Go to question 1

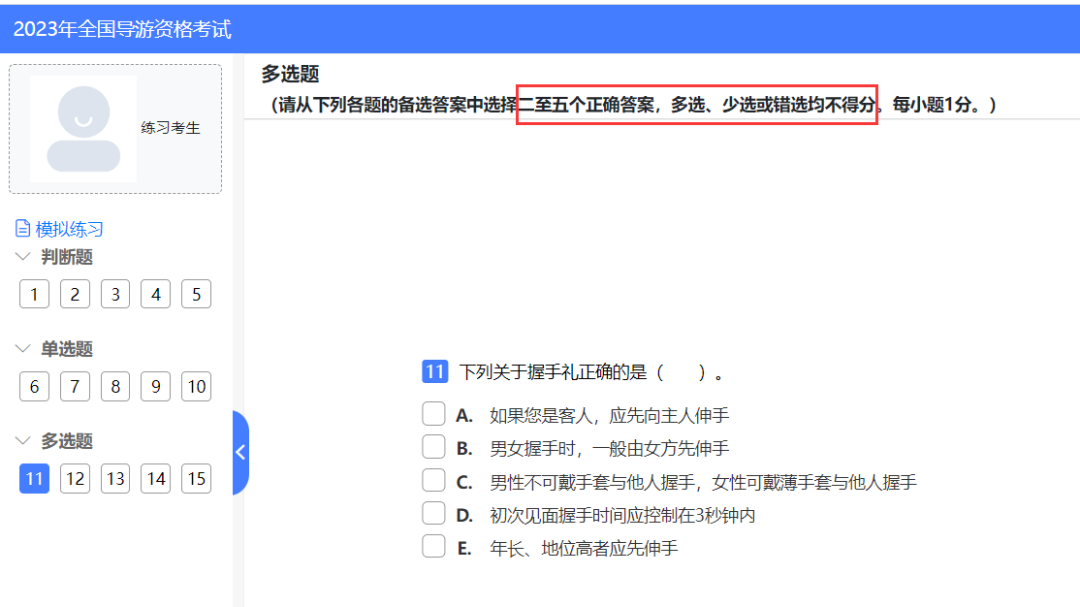point(34,294)
